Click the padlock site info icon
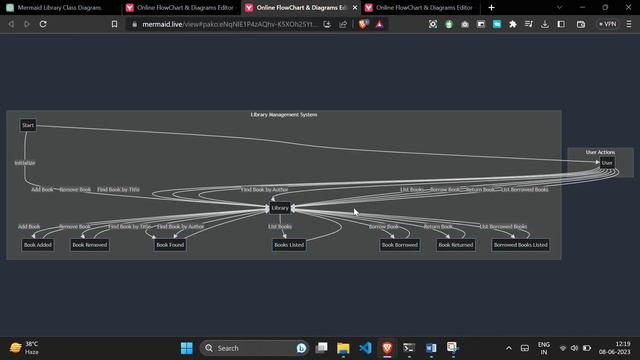 pyautogui.click(x=135, y=24)
